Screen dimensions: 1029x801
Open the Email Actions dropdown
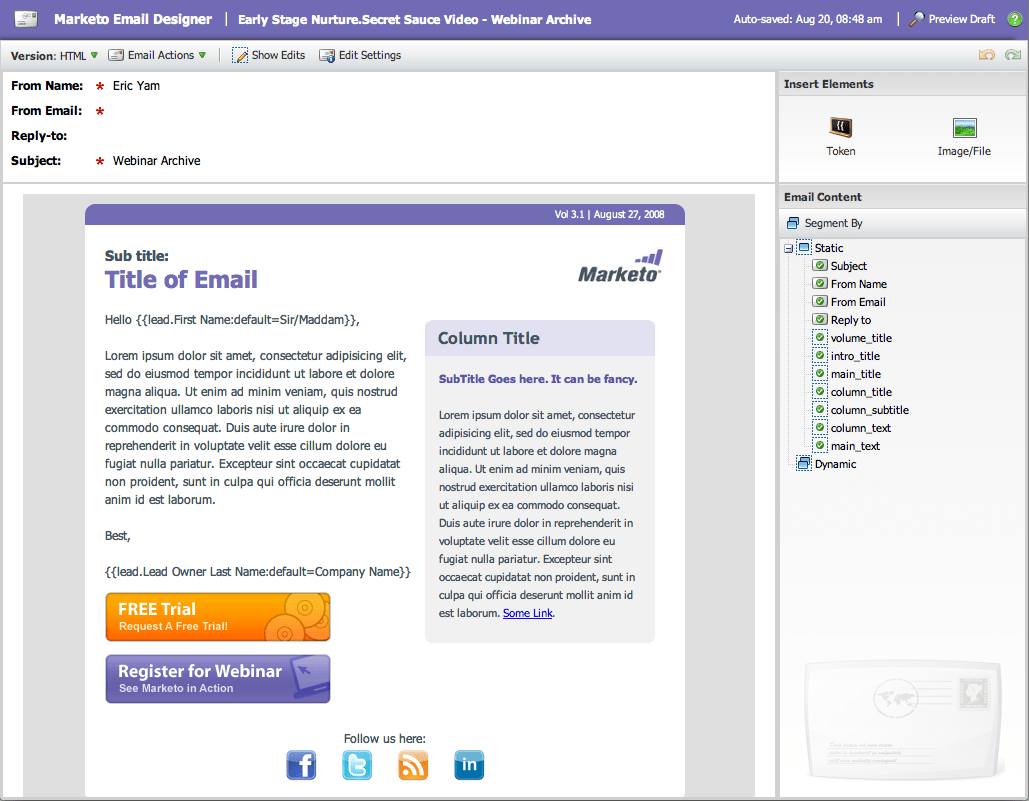pyautogui.click(x=160, y=55)
